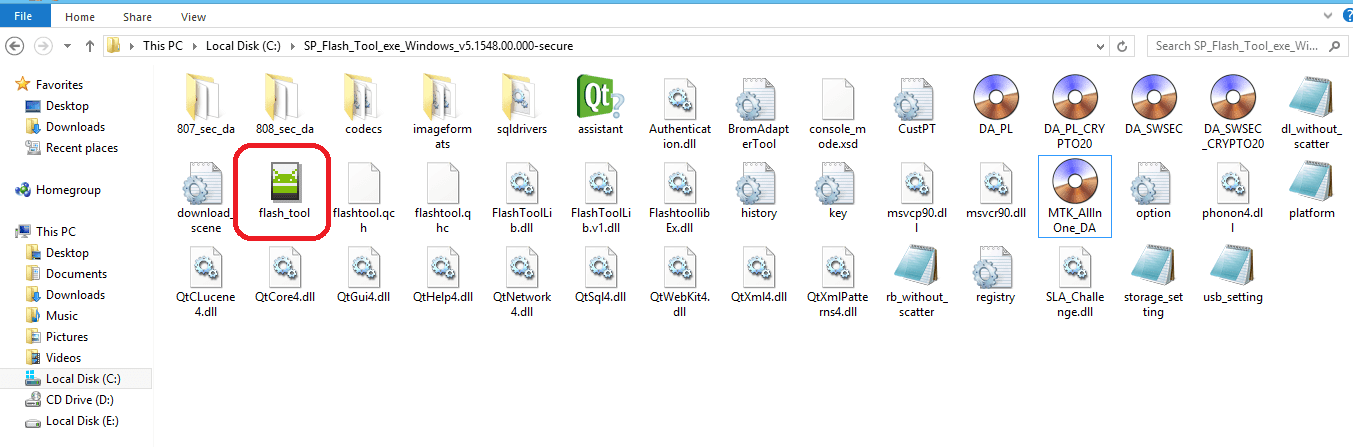The height and width of the screenshot is (447, 1353).
Task: Select the DA_SWSEC file
Action: [x=1153, y=107]
